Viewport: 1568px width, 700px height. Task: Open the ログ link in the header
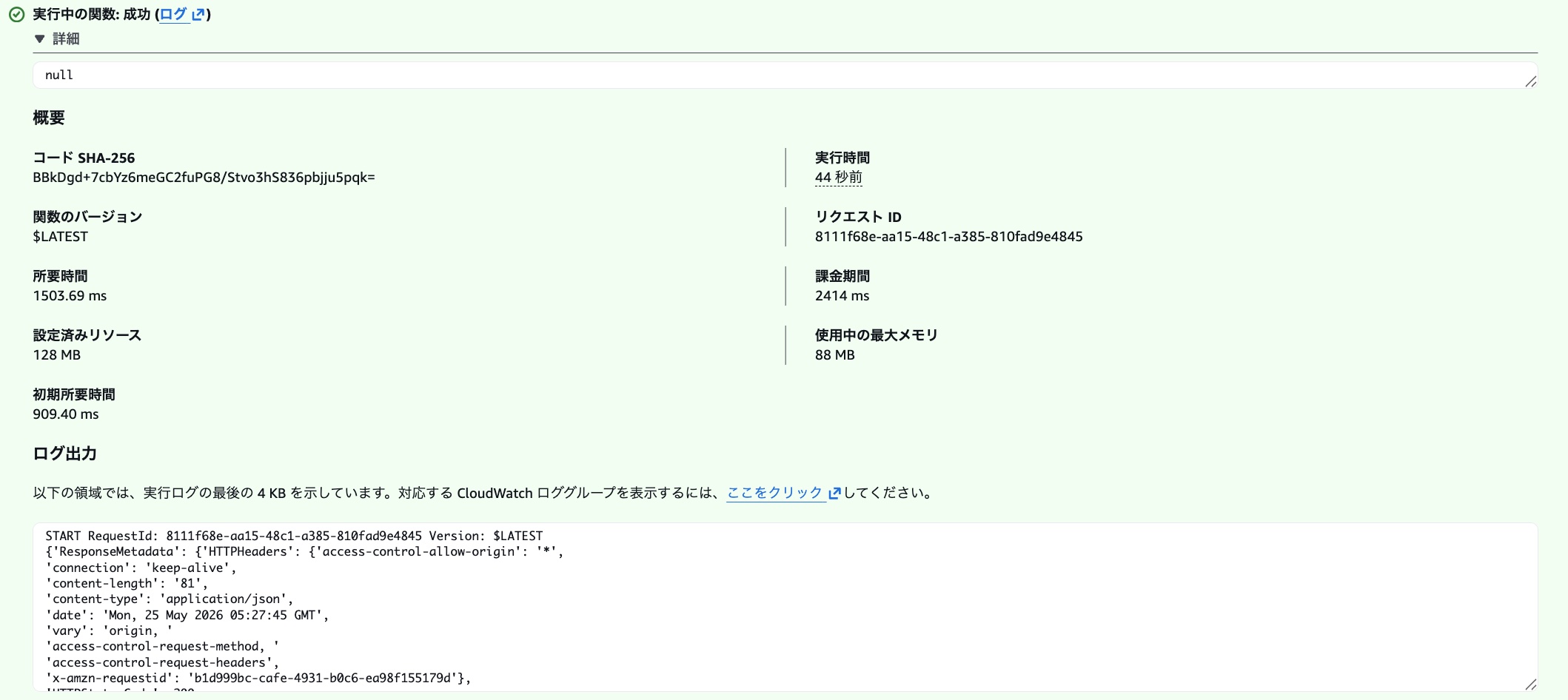tap(173, 14)
